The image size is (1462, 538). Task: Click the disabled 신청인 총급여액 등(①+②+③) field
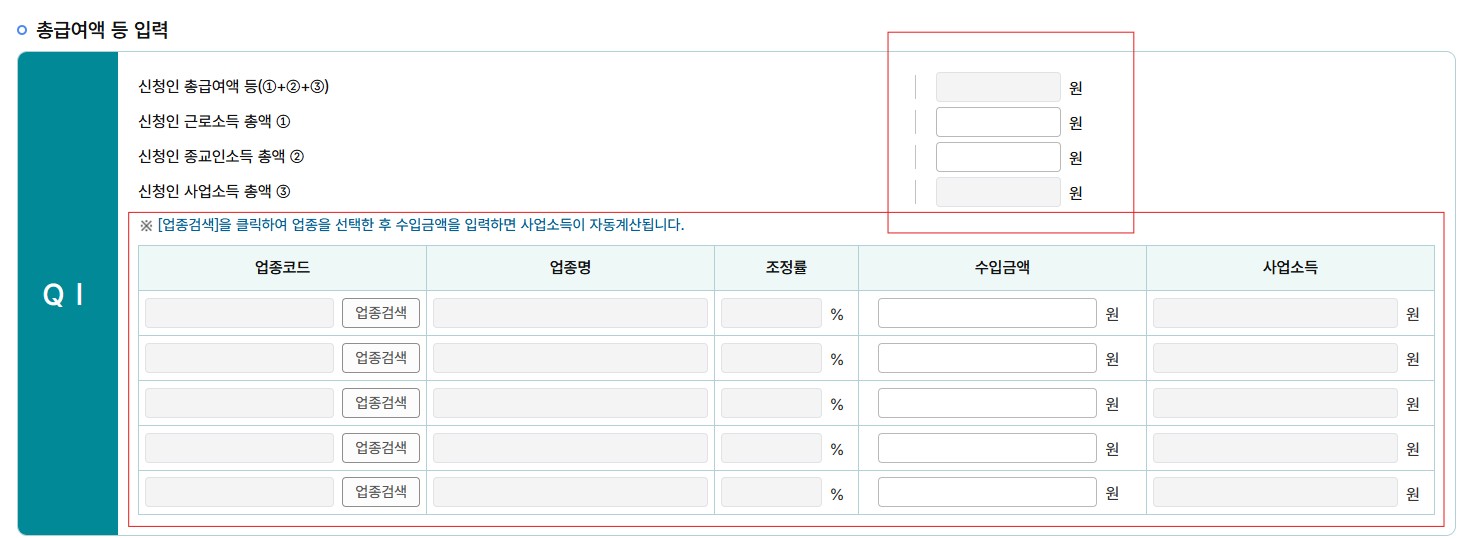point(998,87)
